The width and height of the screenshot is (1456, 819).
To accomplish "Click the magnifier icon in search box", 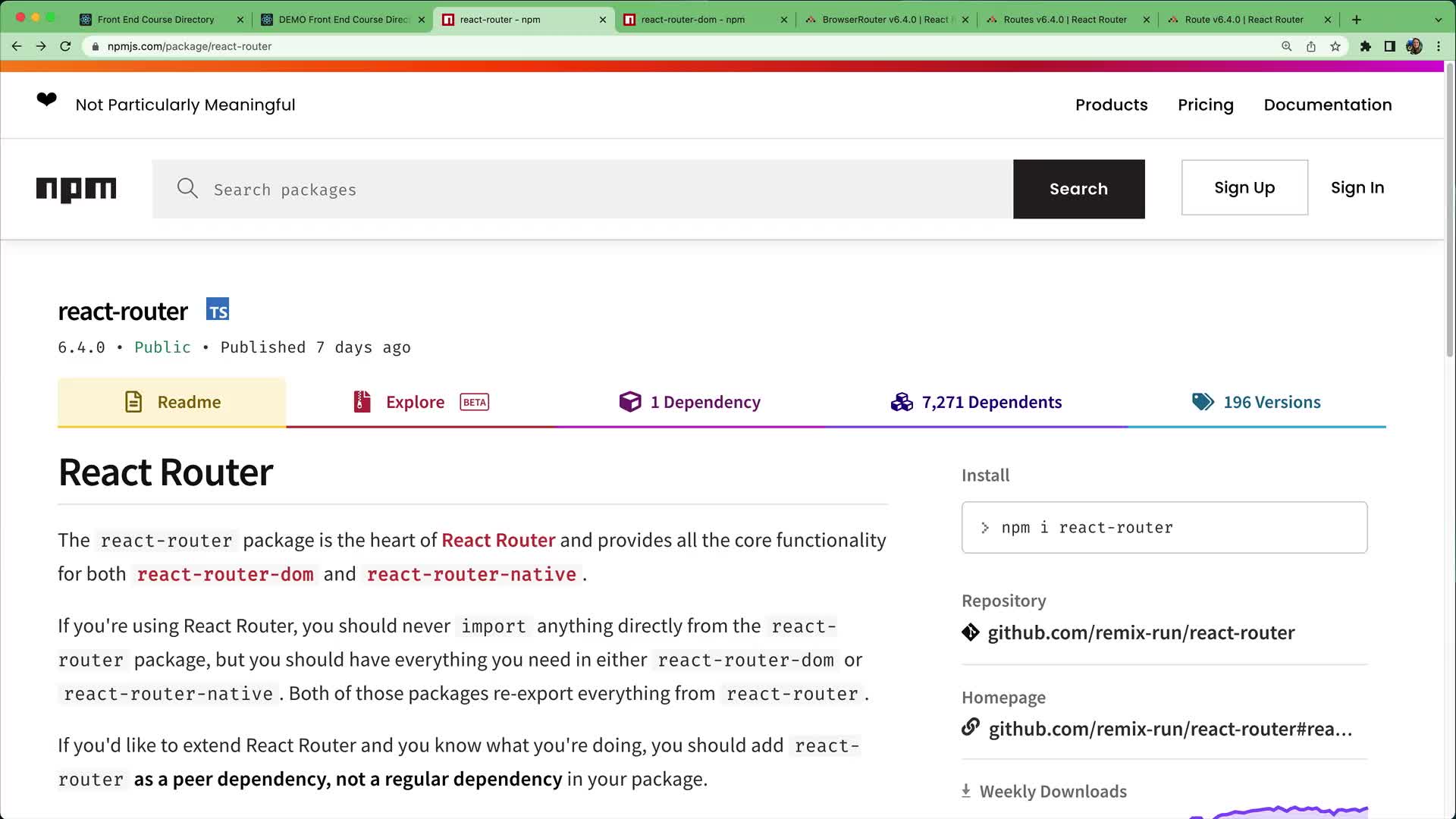I will tap(187, 188).
